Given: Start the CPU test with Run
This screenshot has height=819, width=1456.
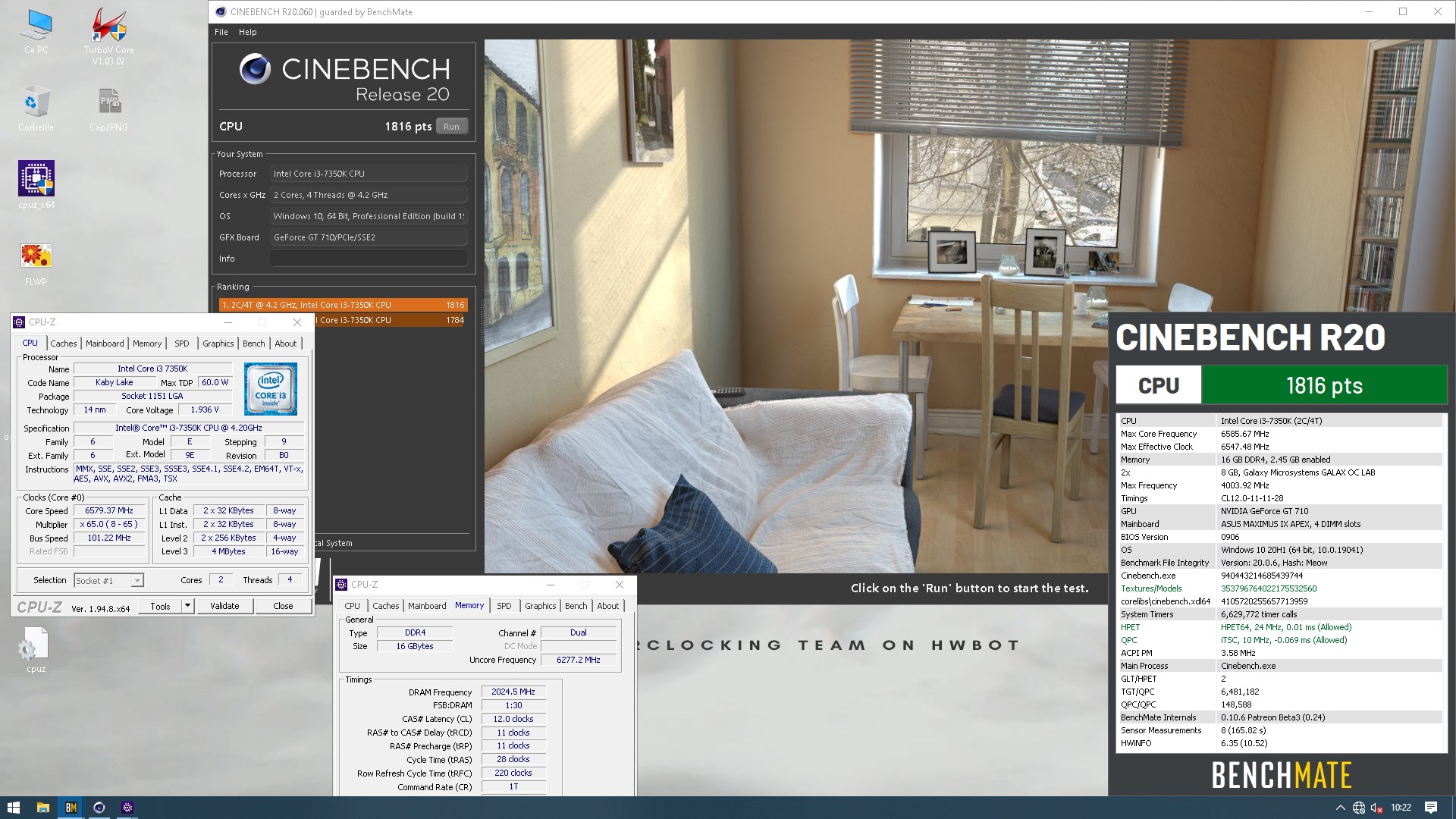Looking at the screenshot, I should [451, 127].
